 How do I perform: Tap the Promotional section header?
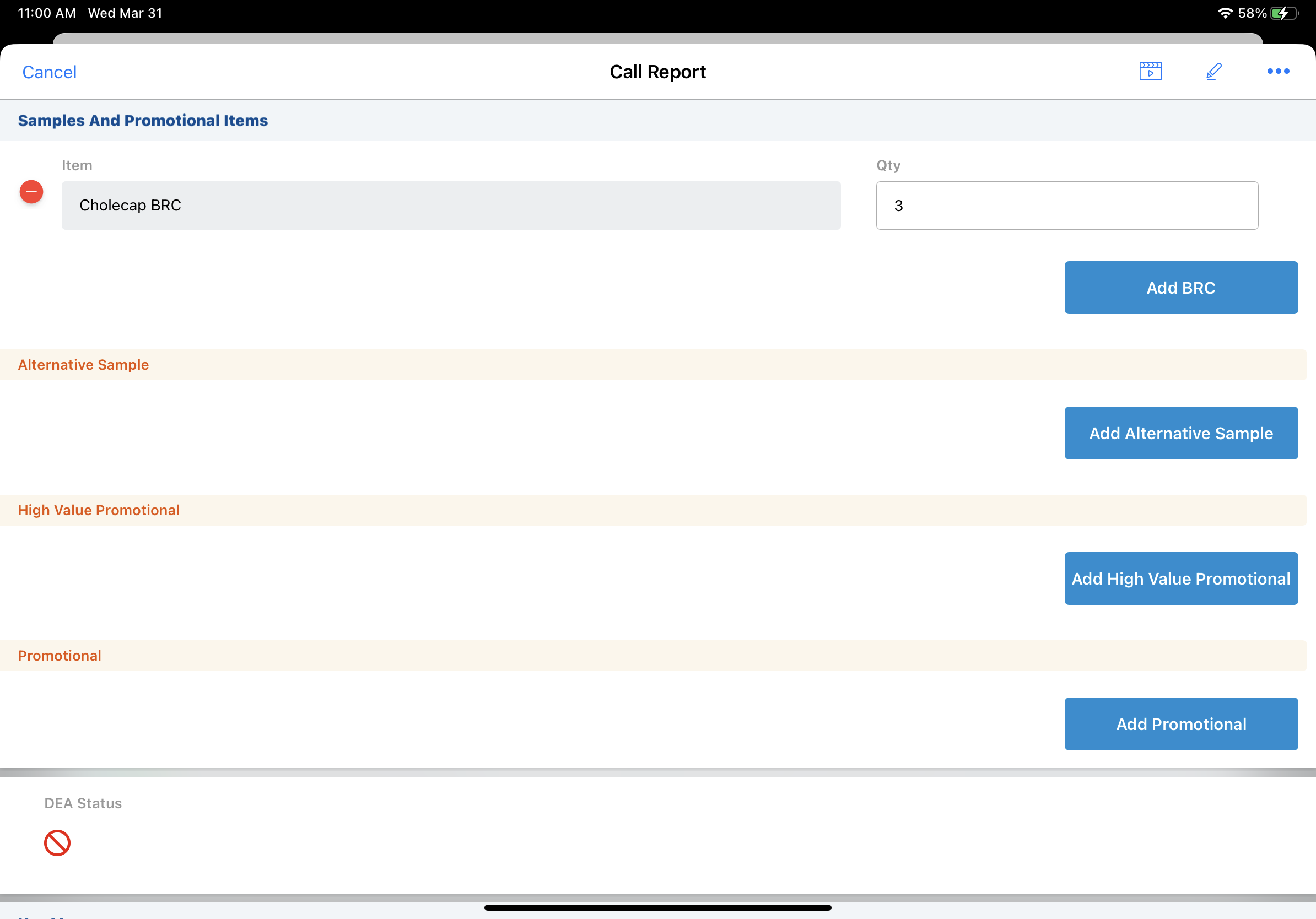60,656
